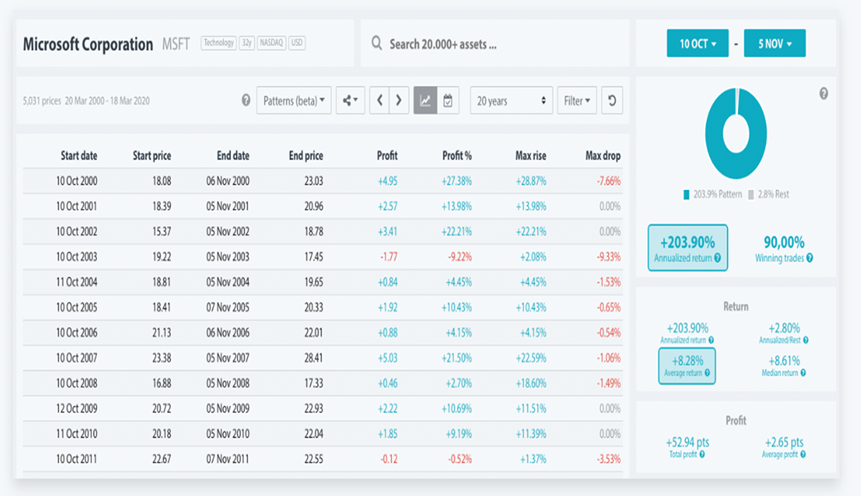This screenshot has width=861, height=496.
Task: Open the Patterns (beta) dropdown
Action: (294, 101)
